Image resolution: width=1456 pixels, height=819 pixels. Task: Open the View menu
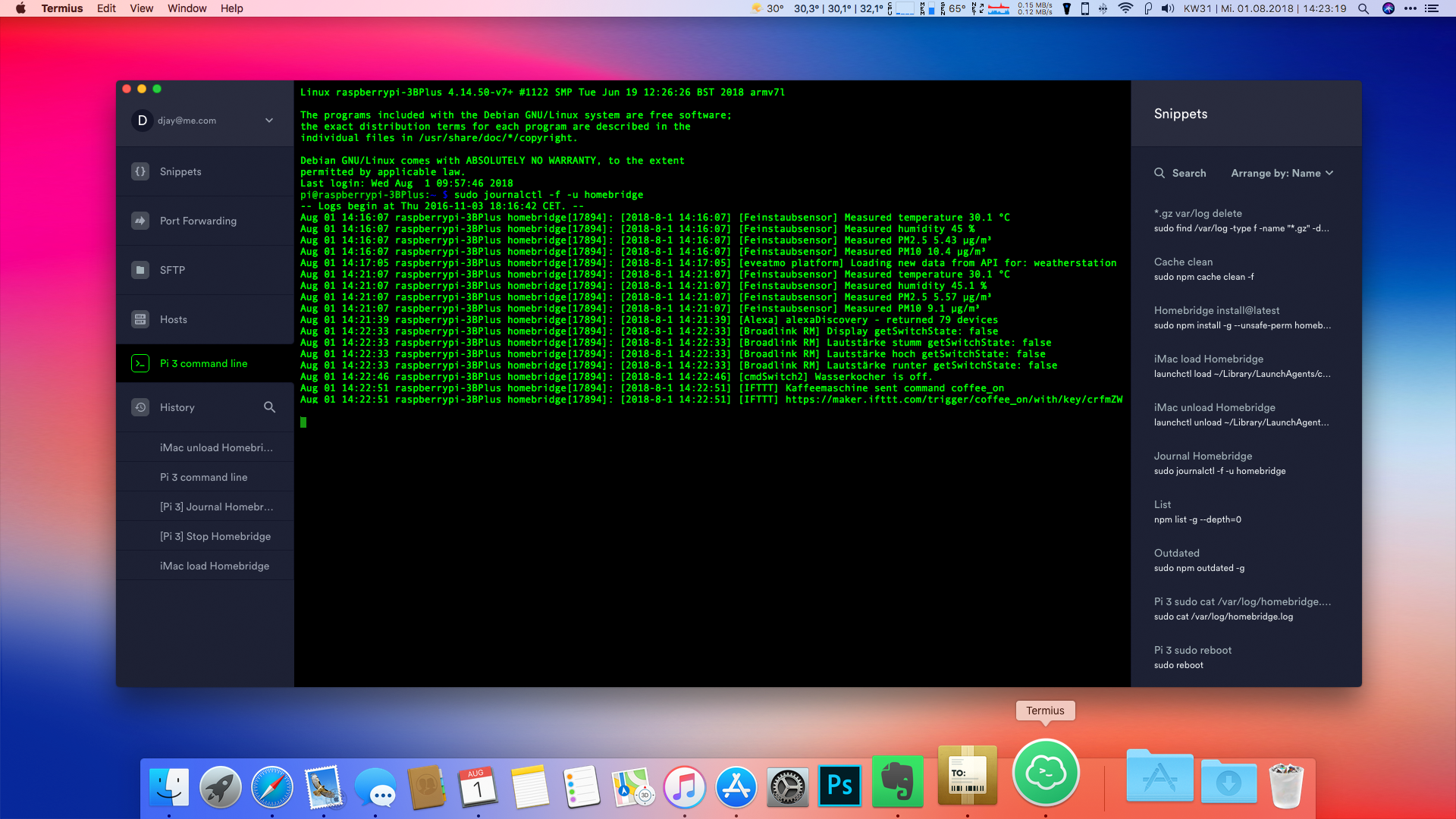click(141, 8)
